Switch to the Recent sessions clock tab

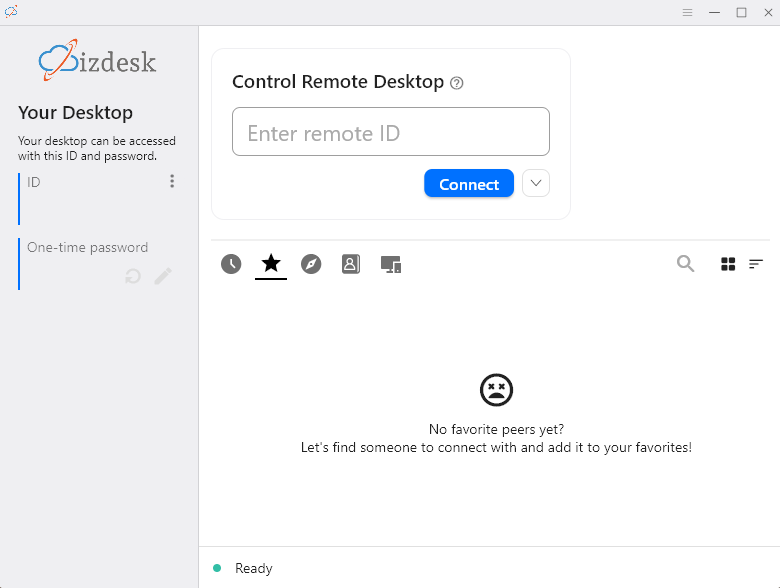point(231,264)
